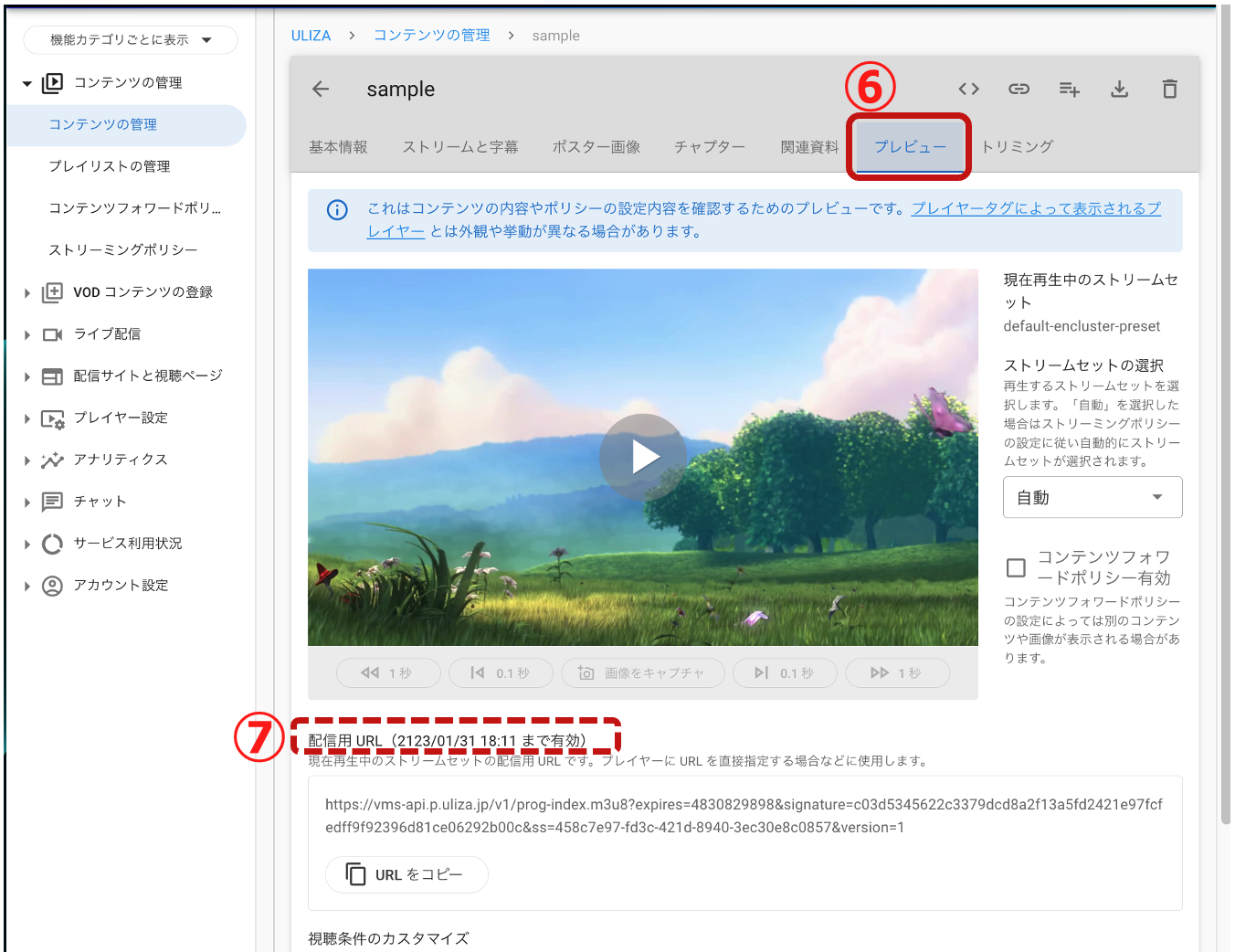
Task: Click the default-encluster-preset text
Action: coord(1082,327)
